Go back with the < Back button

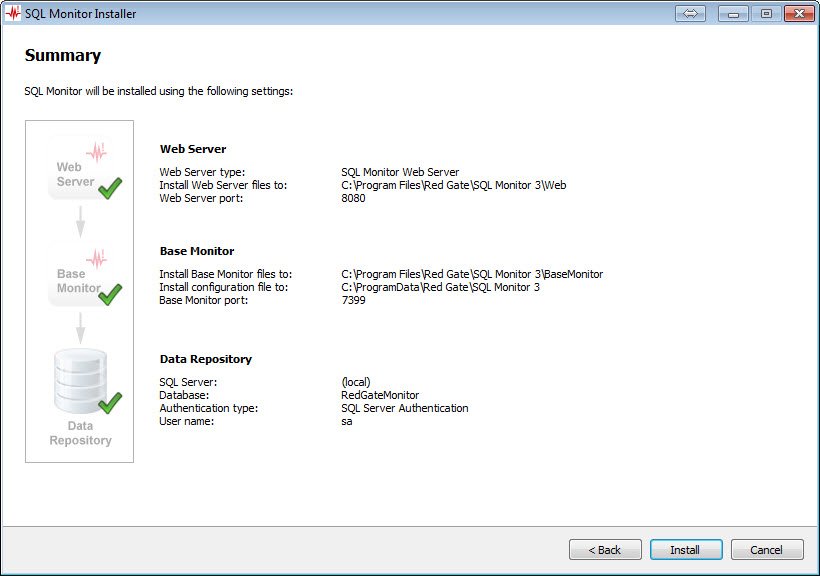pos(605,550)
